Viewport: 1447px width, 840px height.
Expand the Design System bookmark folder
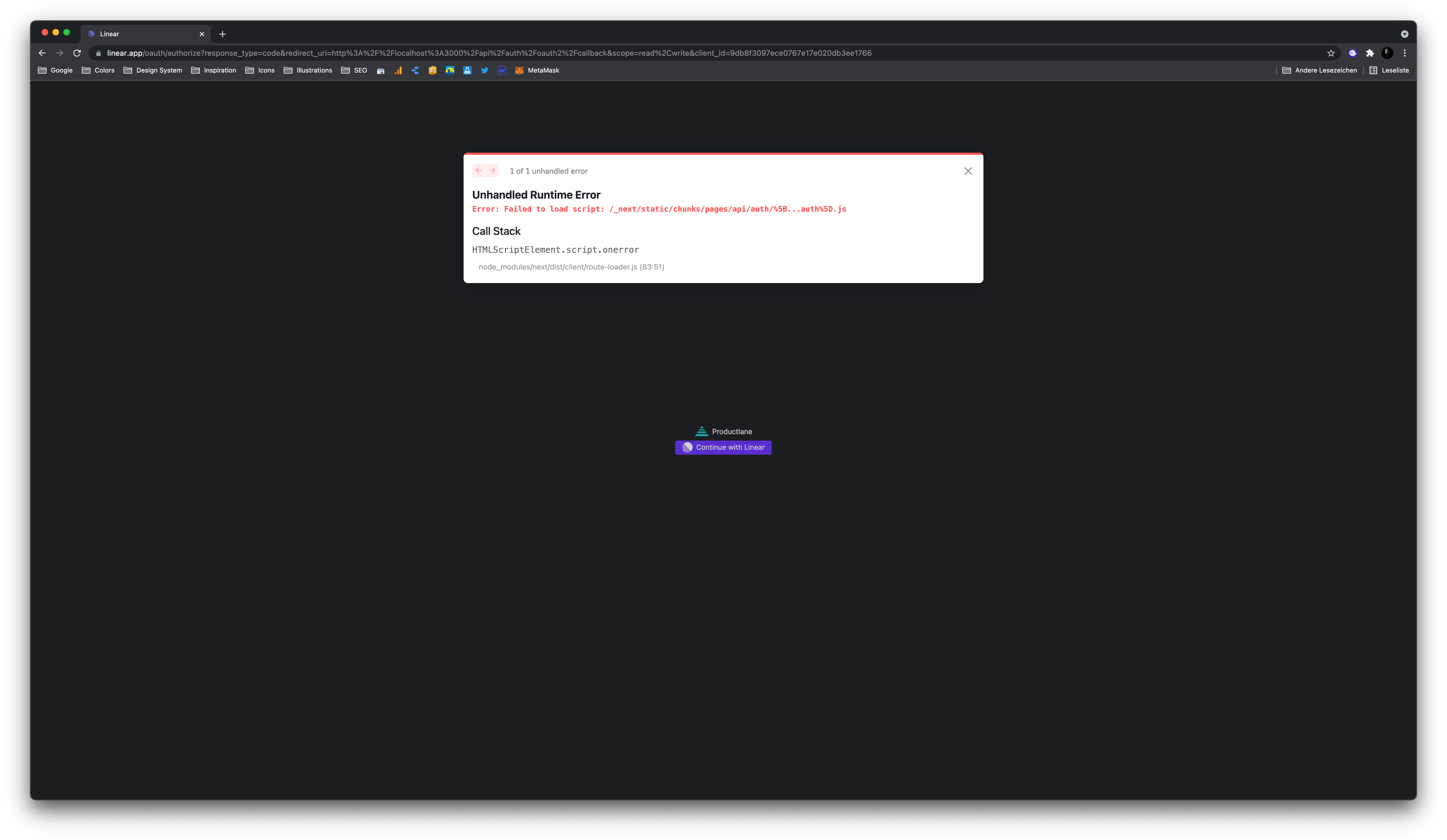(153, 71)
